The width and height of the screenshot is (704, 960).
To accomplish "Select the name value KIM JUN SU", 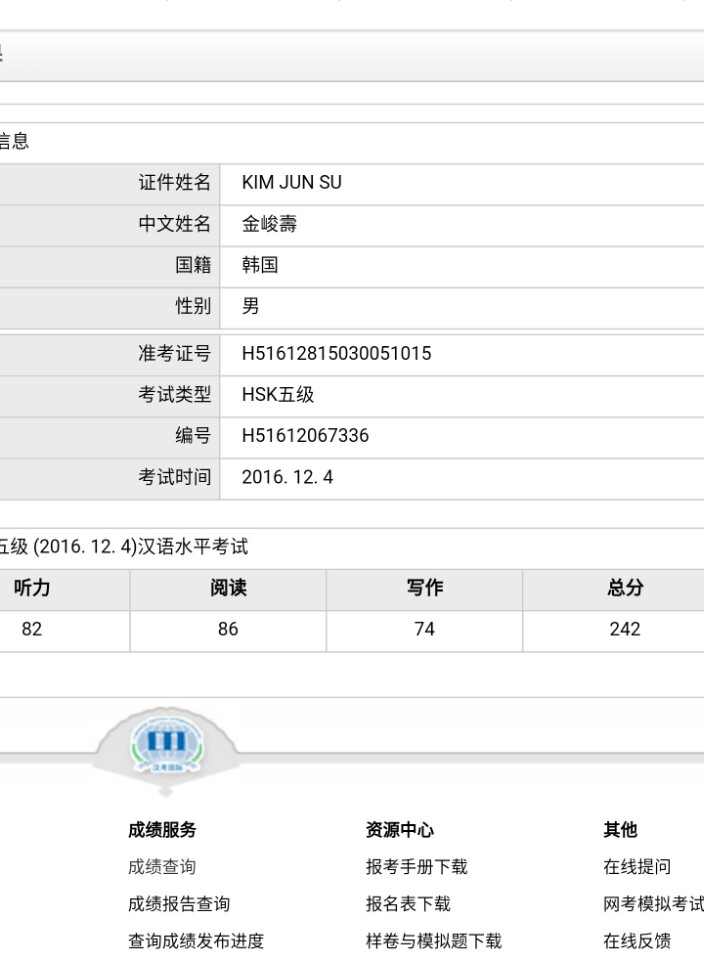I will point(292,182).
